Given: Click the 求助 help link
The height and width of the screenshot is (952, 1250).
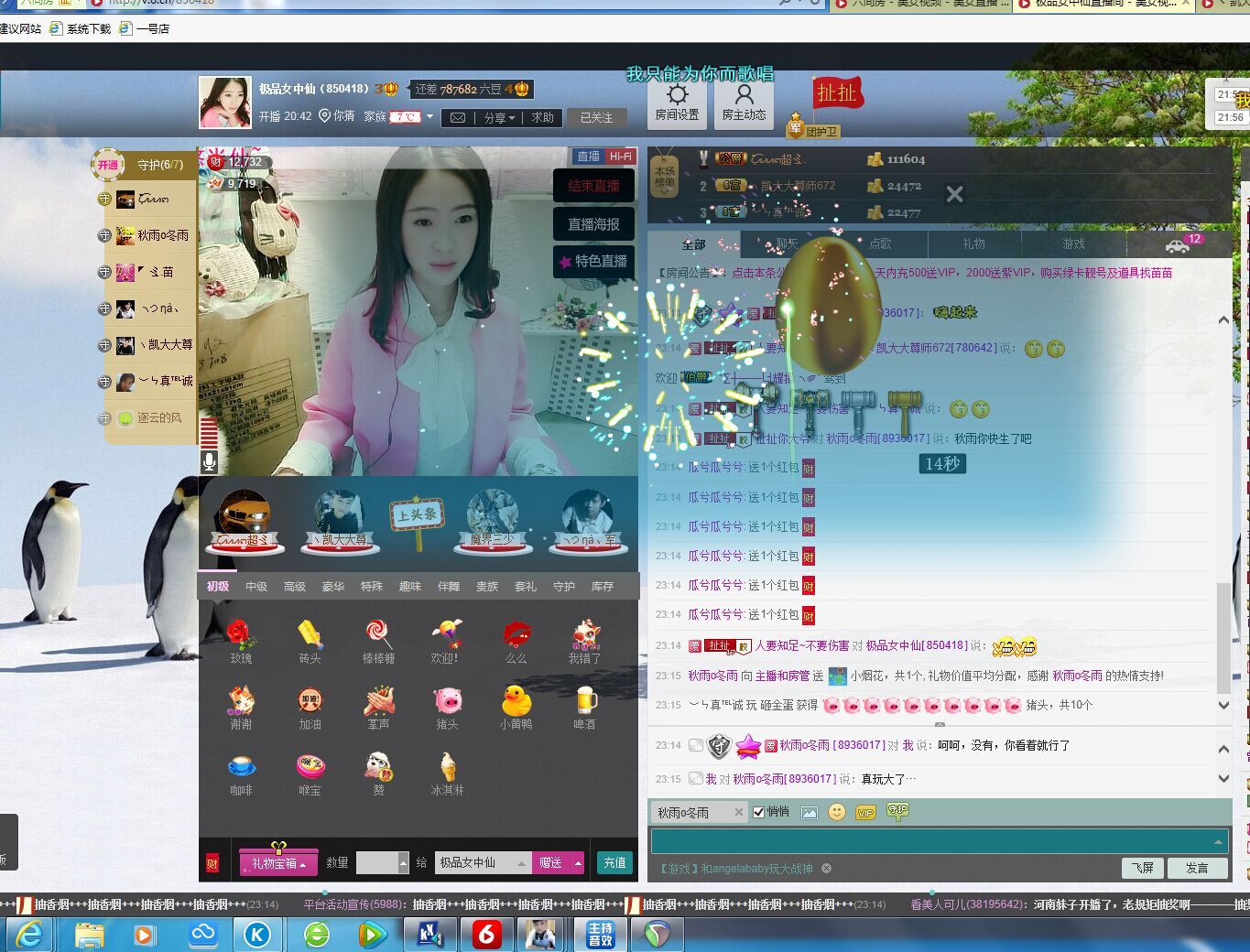Looking at the screenshot, I should pos(542,118).
